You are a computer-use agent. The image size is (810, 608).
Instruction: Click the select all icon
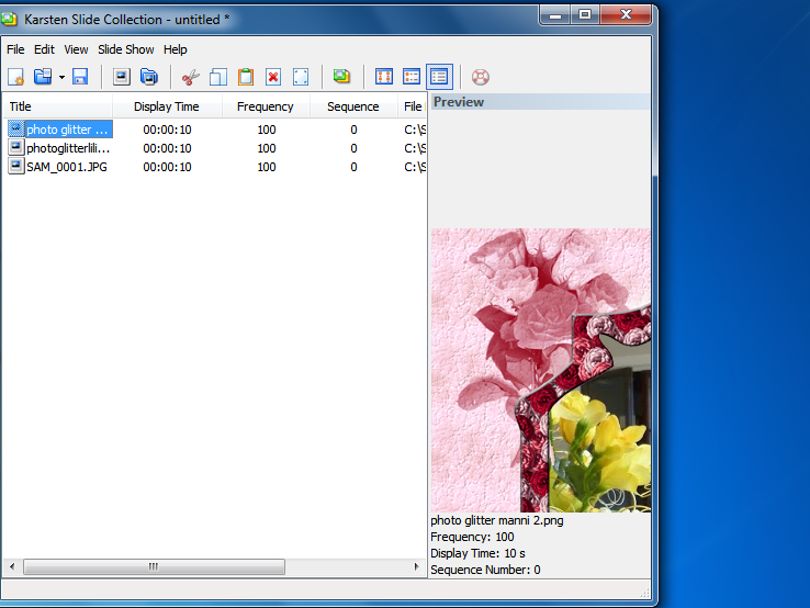(x=301, y=77)
